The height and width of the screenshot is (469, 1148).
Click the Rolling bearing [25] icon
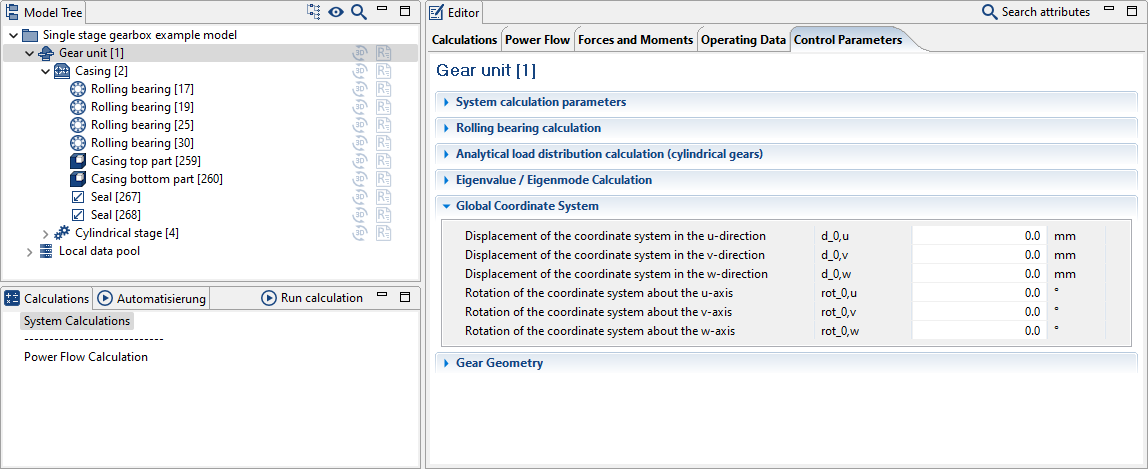click(x=78, y=125)
